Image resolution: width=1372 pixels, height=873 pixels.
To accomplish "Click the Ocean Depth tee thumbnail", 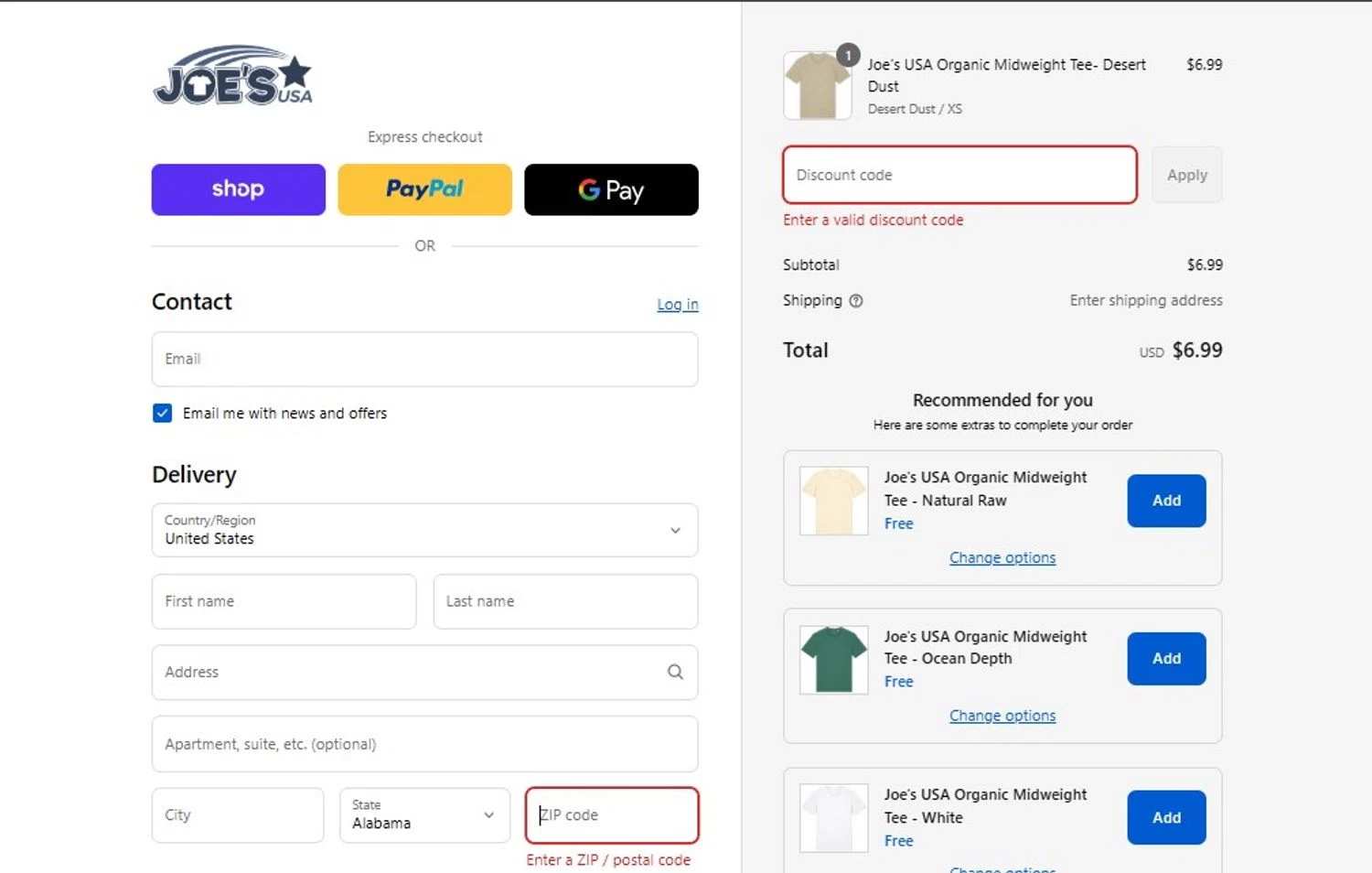I will pos(833,660).
